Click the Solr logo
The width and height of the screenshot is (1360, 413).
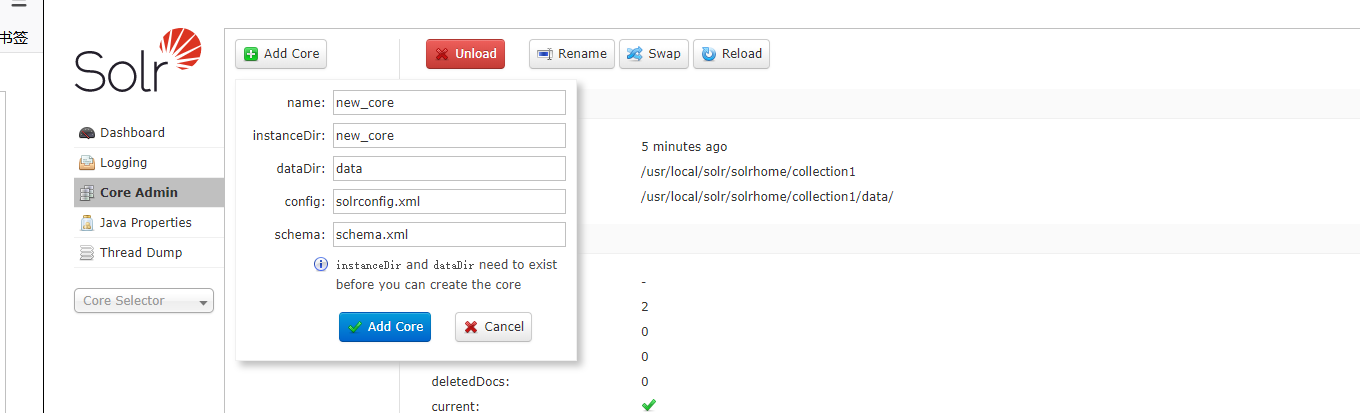coord(138,61)
